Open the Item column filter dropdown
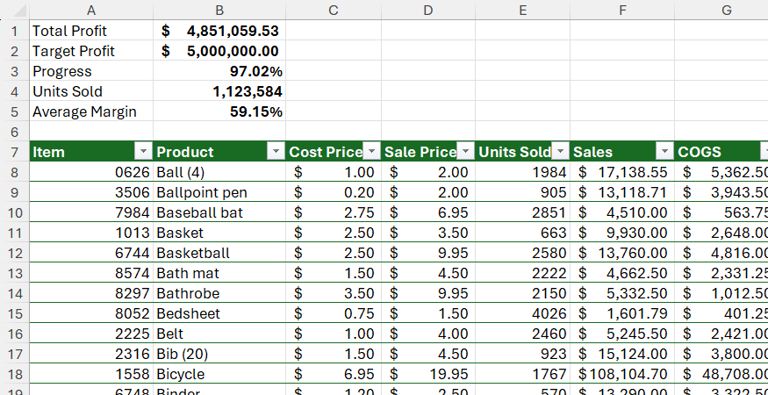 coord(144,152)
